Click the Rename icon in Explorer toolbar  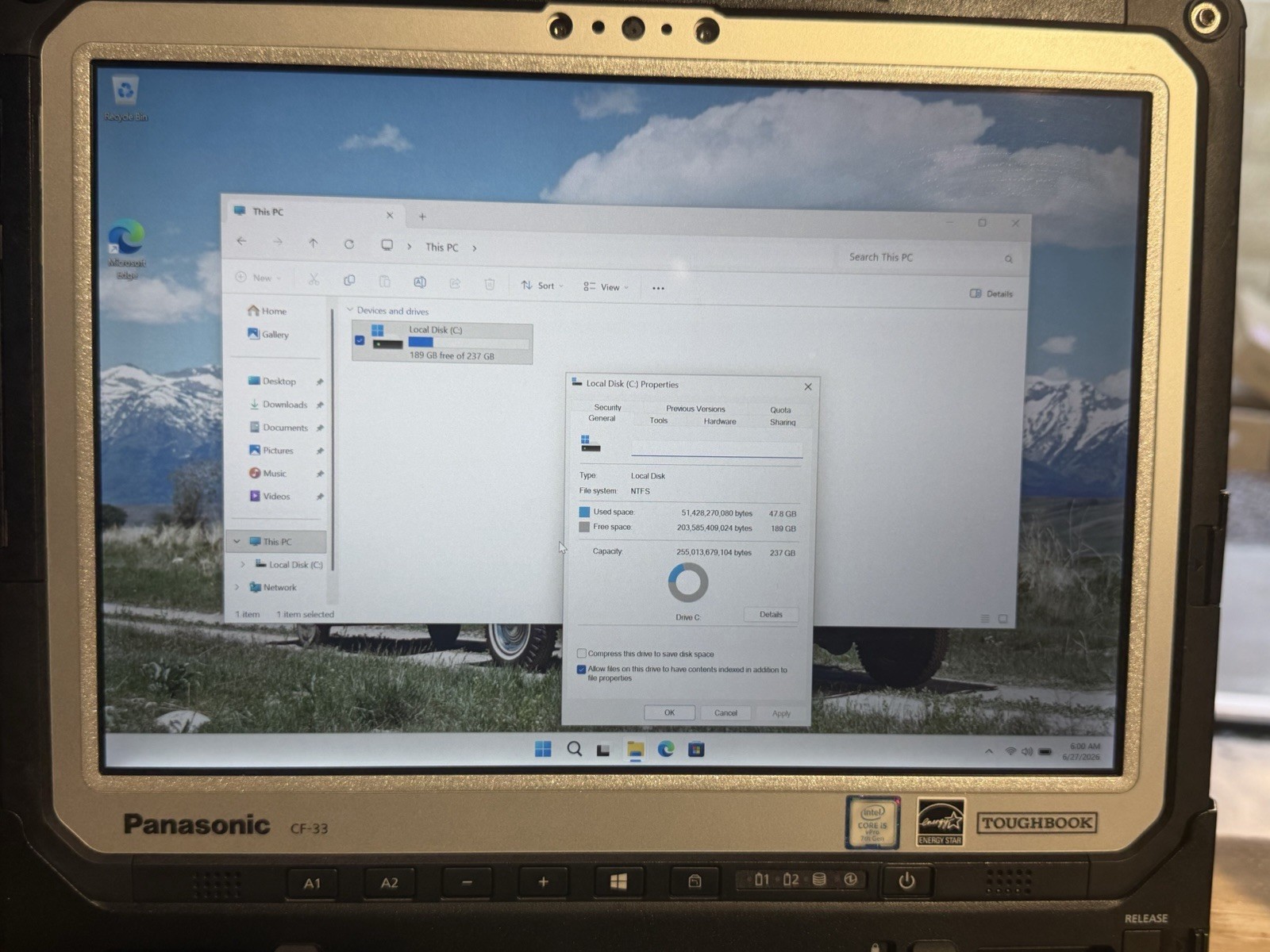pyautogui.click(x=420, y=282)
